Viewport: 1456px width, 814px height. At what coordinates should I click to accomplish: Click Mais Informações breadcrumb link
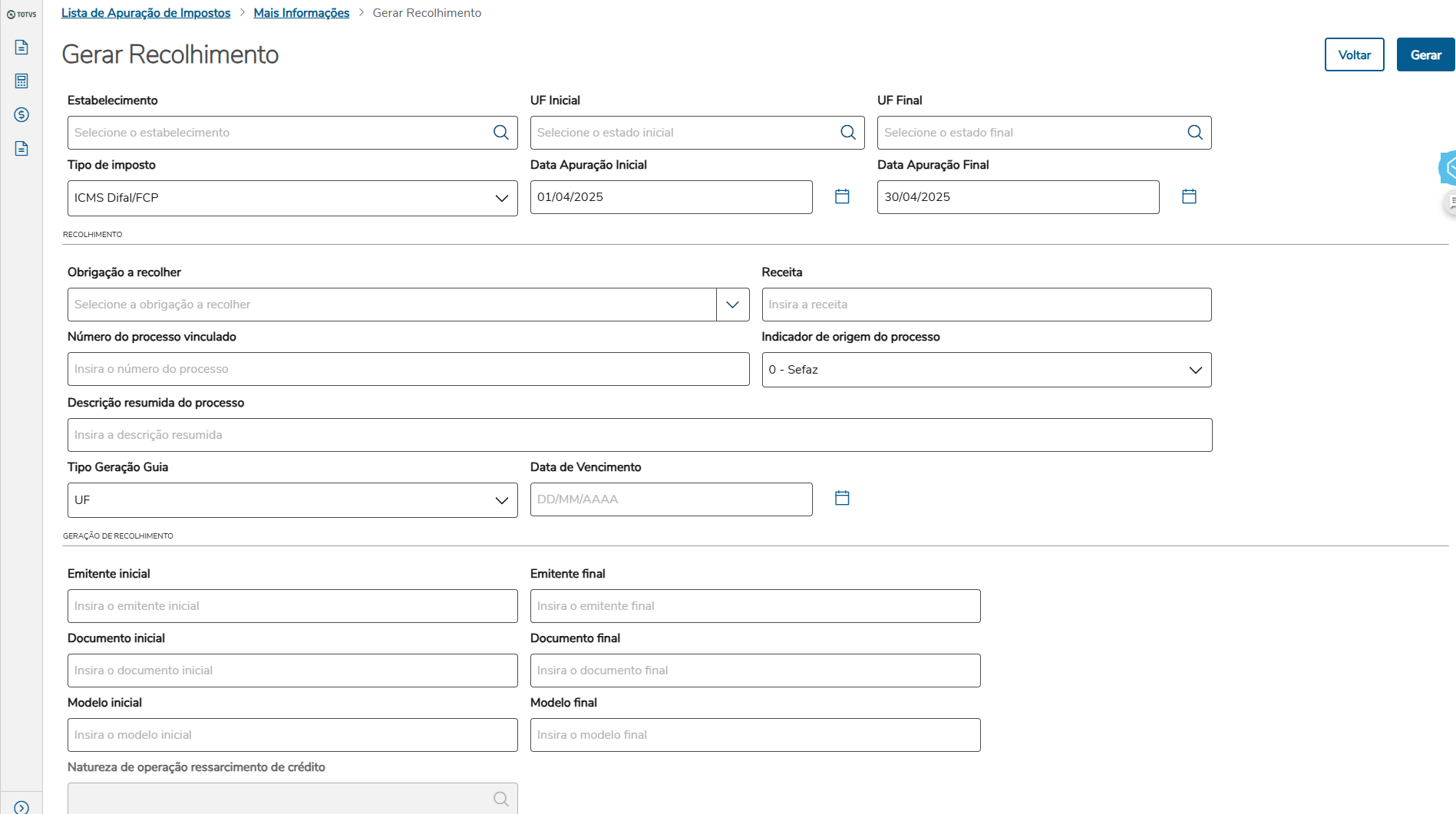click(302, 13)
